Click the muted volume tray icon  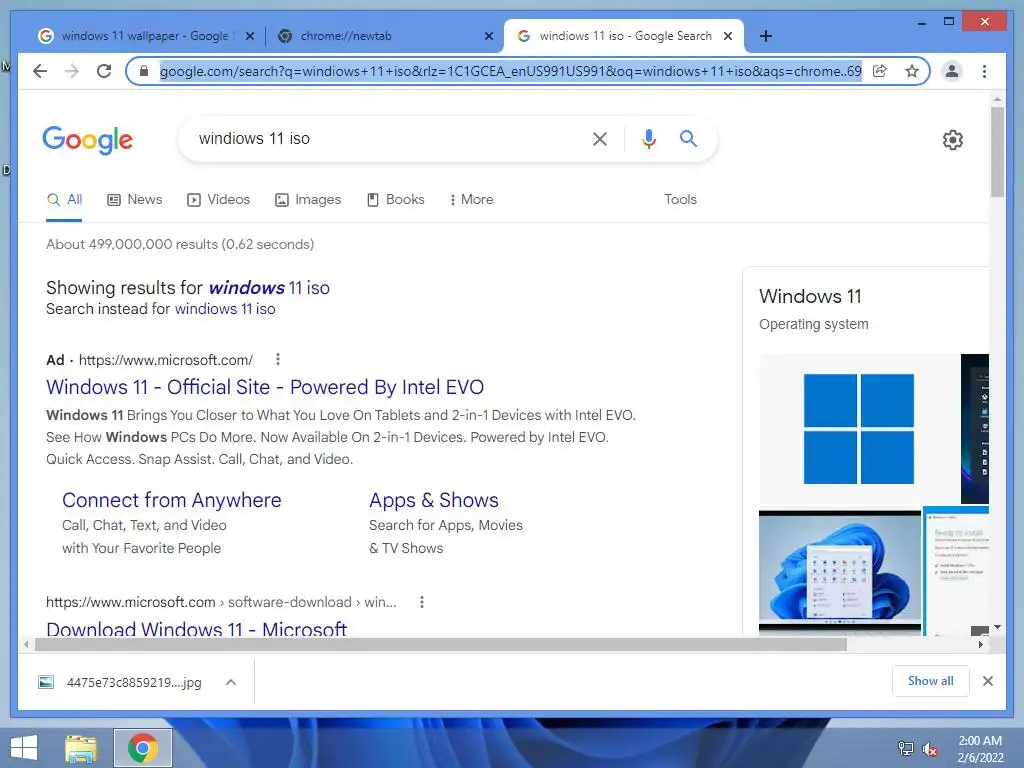(x=930, y=749)
